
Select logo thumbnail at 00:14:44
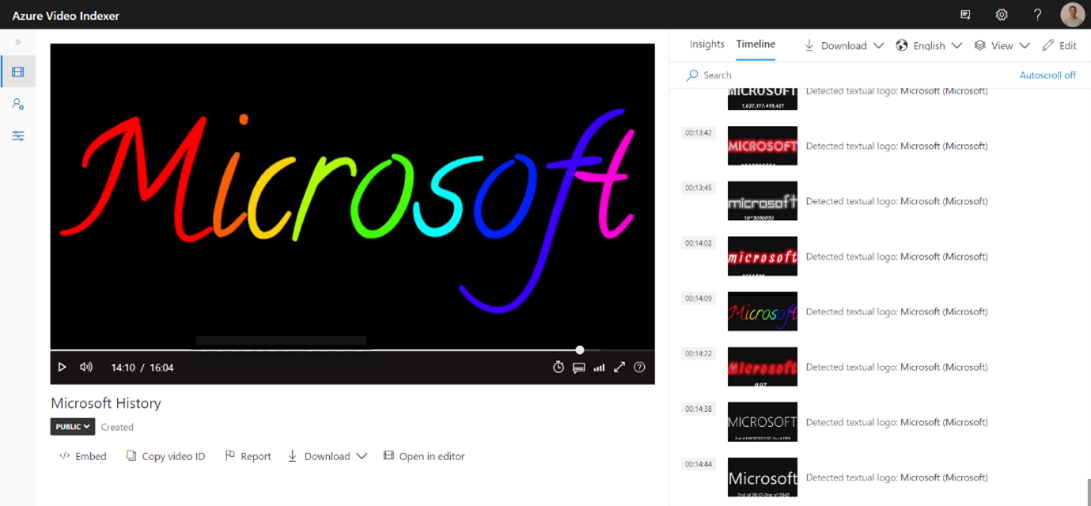pyautogui.click(x=763, y=477)
